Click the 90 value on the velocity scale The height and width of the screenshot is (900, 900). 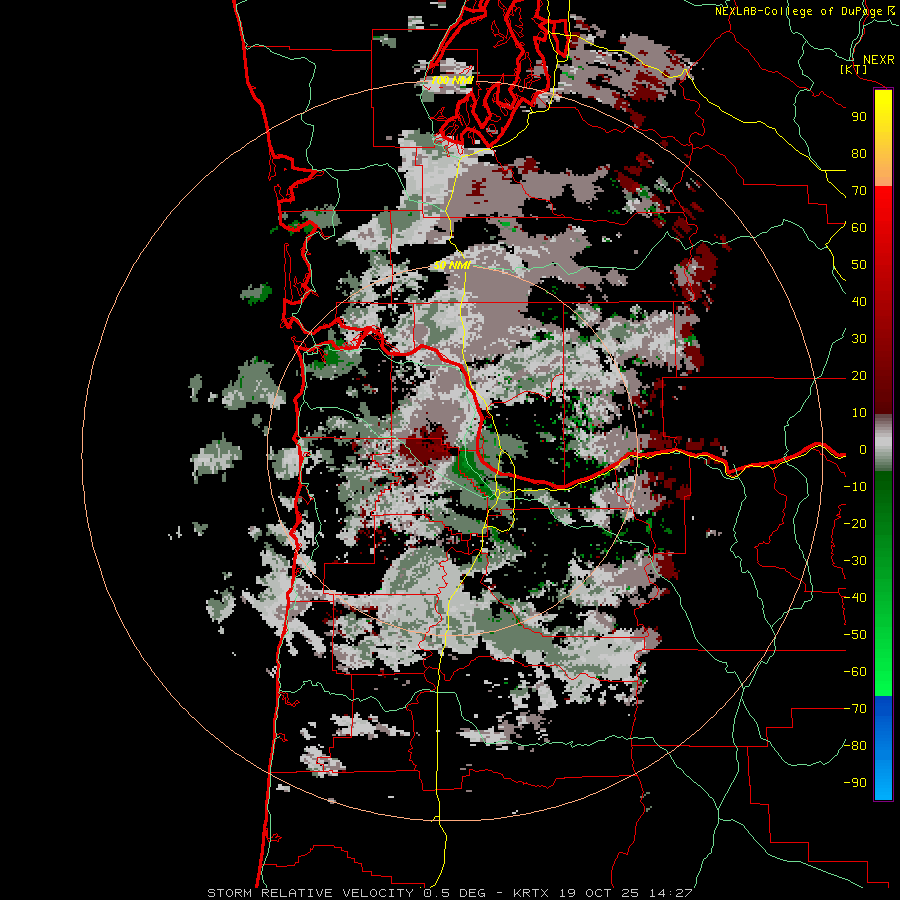pyautogui.click(x=859, y=117)
